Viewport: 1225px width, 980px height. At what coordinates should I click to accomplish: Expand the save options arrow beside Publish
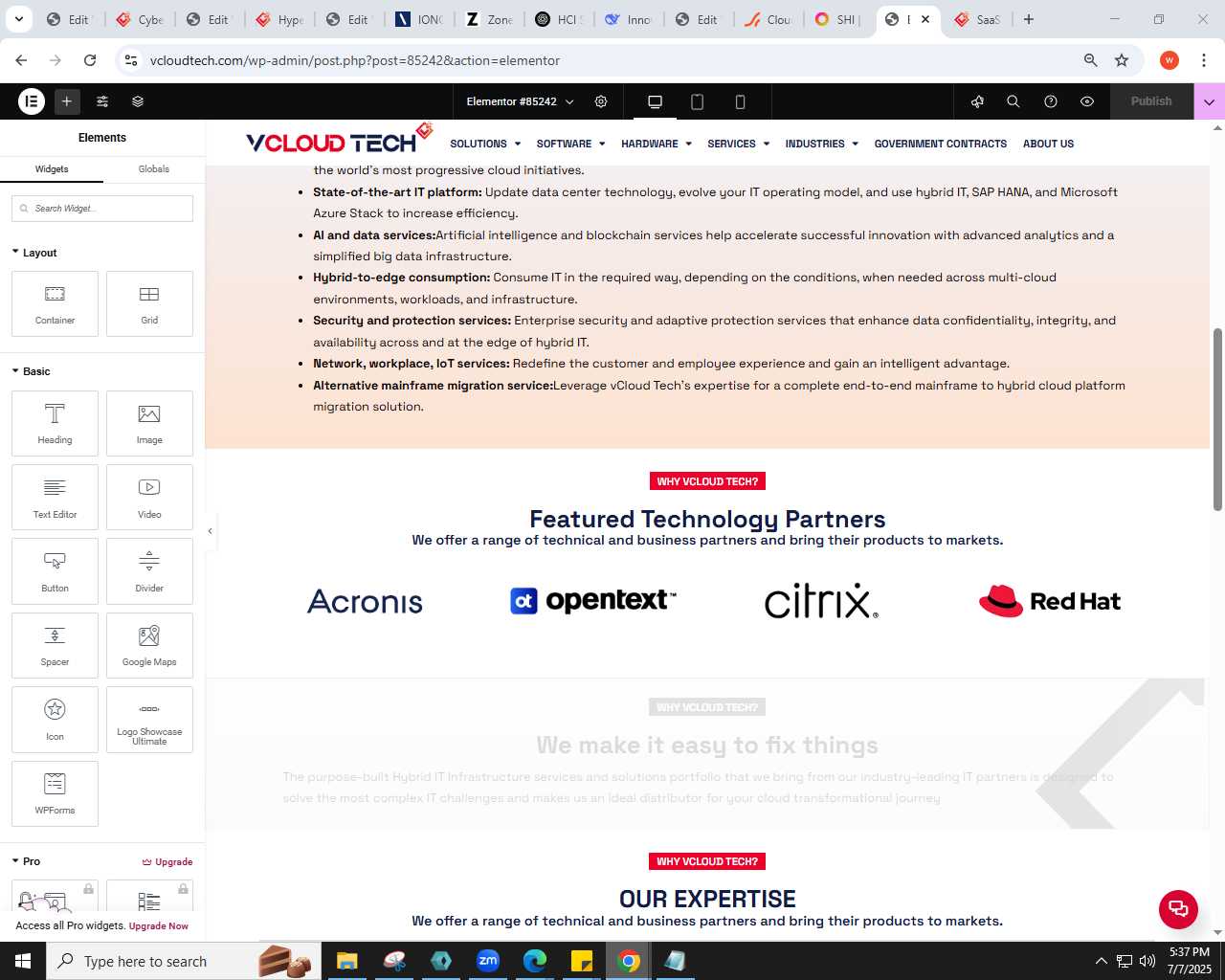(1210, 100)
